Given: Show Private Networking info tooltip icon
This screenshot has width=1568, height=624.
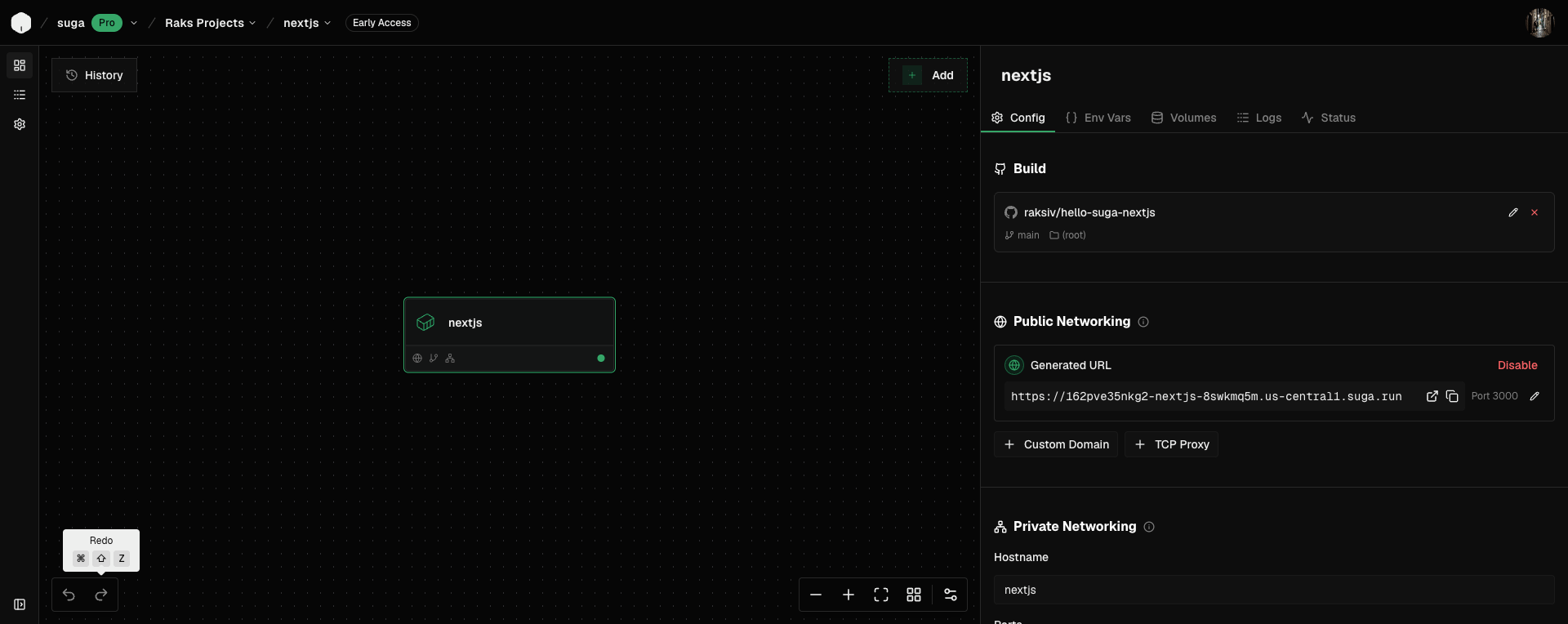Looking at the screenshot, I should coord(1149,527).
